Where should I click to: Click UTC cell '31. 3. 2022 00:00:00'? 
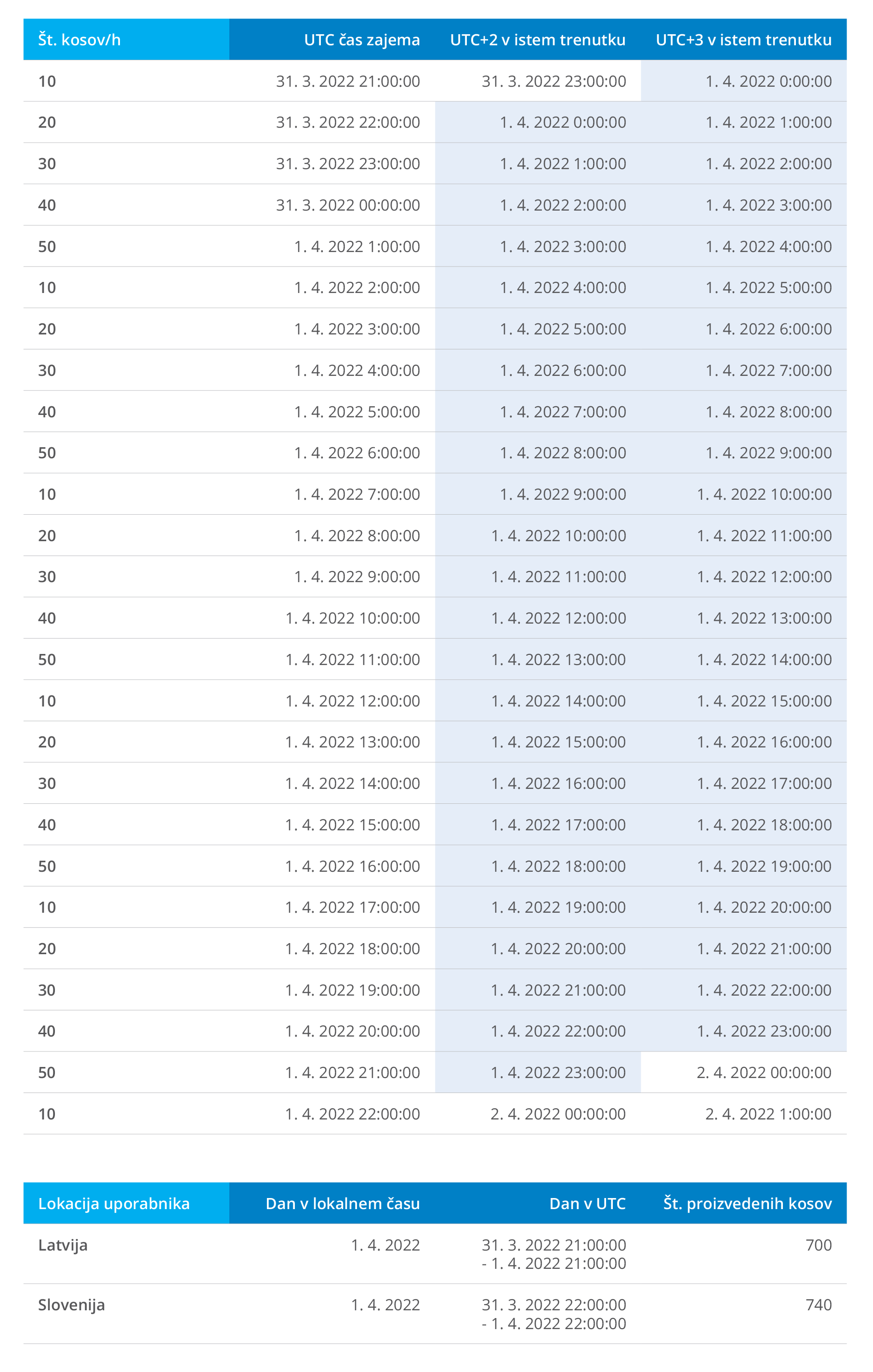click(348, 205)
